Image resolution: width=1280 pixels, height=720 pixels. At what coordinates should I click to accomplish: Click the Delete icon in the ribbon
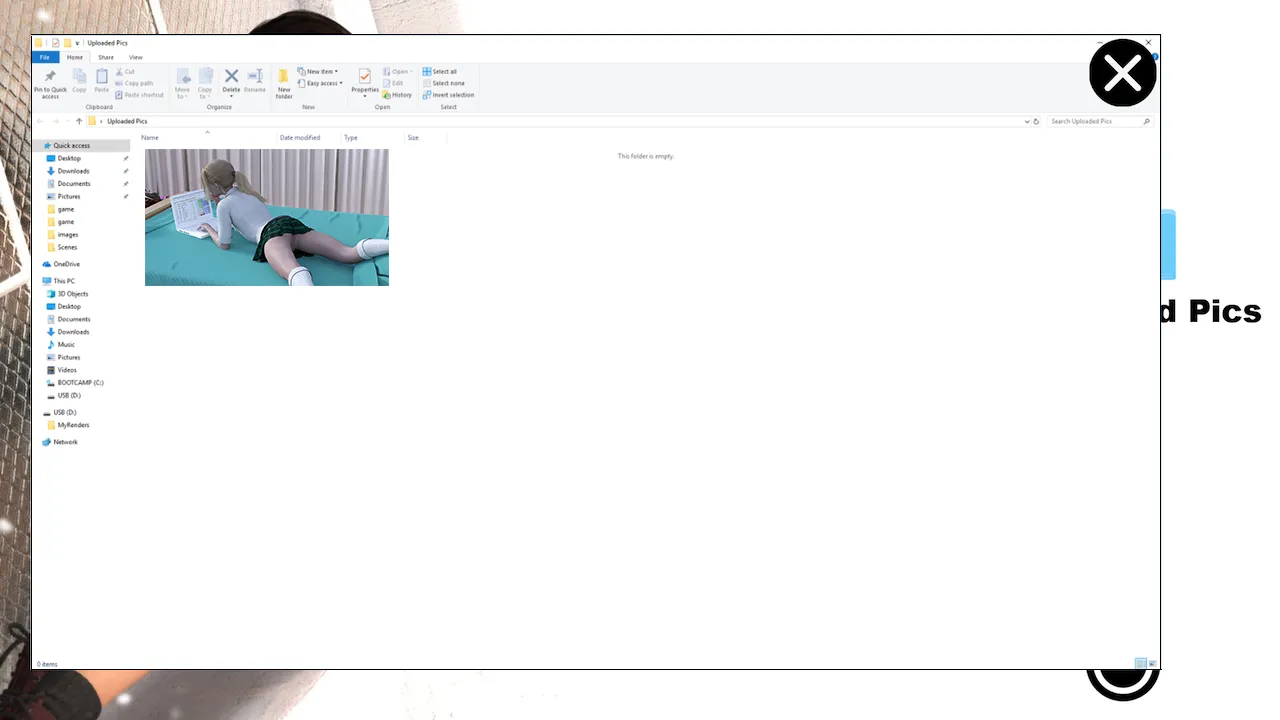coord(231,77)
